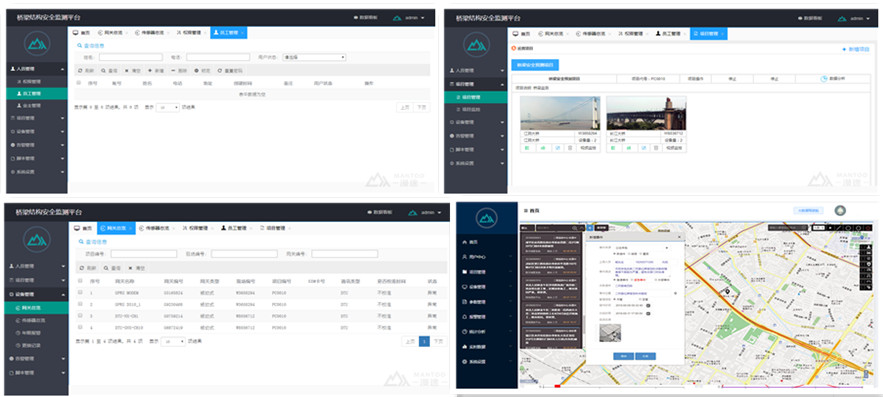883x397 pixels.
Task: Click 视频监控 under the second bridge card
Action: 674,148
